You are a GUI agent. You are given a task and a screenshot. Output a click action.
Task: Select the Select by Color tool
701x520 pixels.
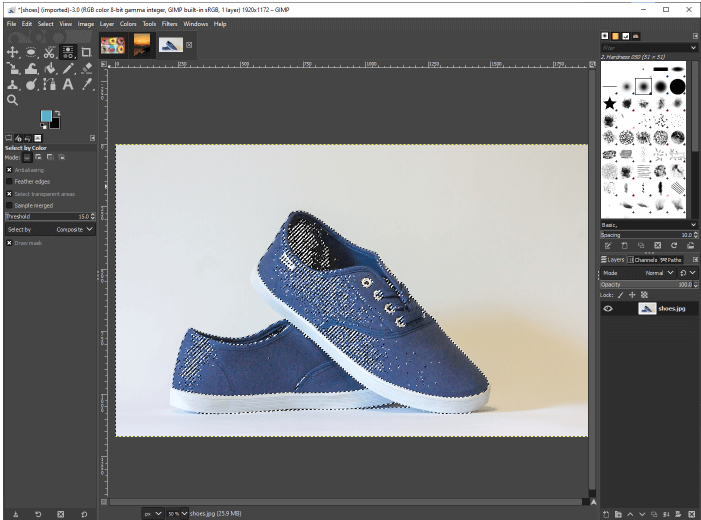click(68, 52)
